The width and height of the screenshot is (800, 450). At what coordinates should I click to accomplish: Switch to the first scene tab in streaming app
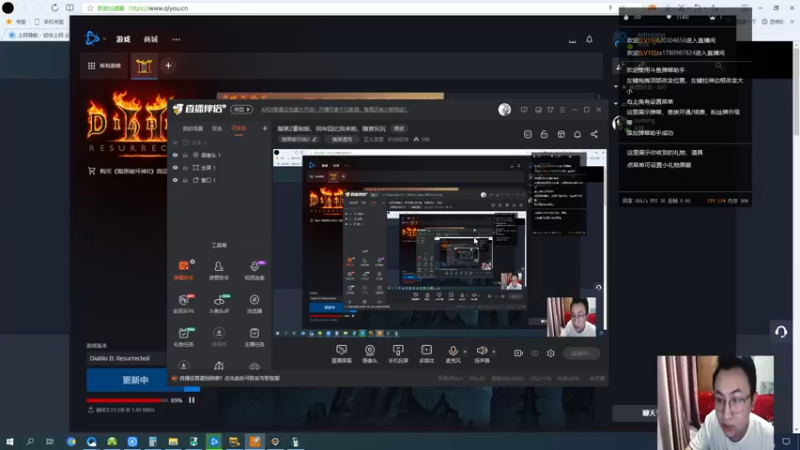pos(193,129)
